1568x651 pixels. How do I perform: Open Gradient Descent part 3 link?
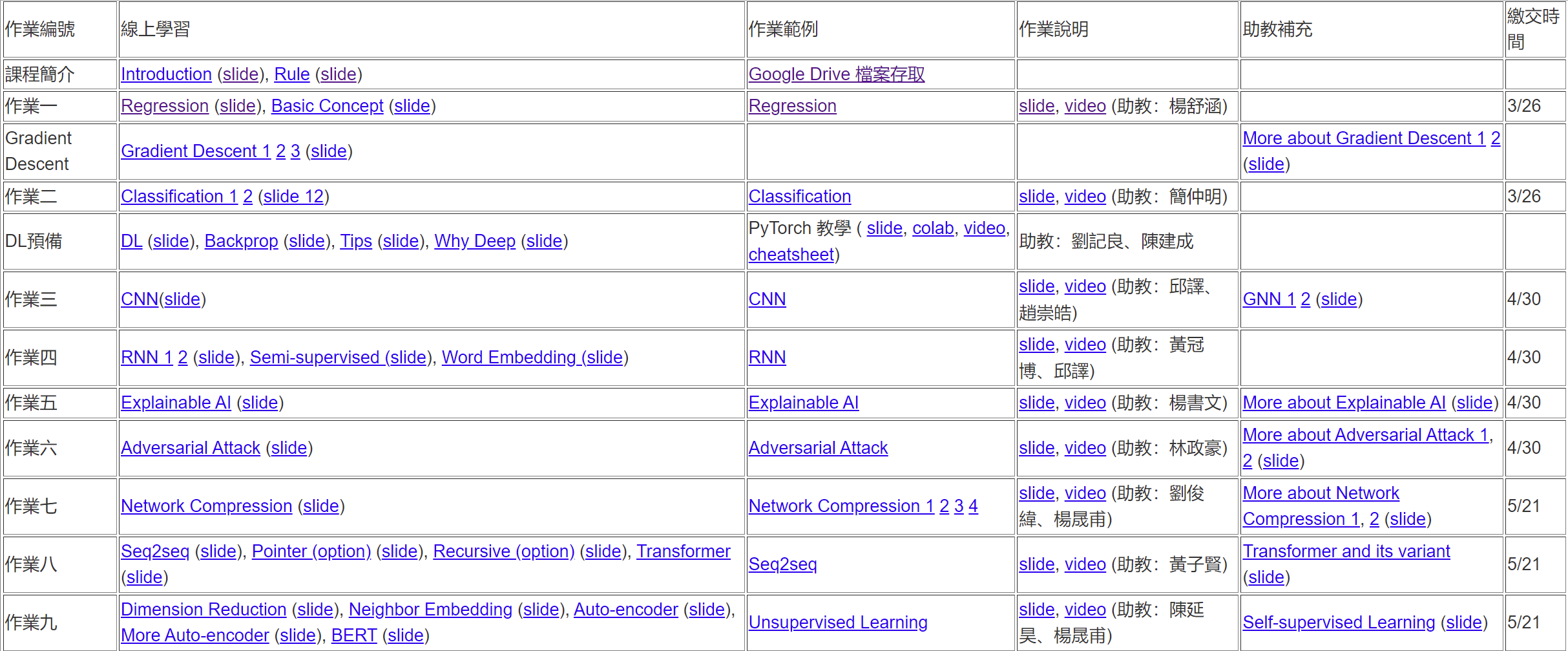[x=295, y=151]
